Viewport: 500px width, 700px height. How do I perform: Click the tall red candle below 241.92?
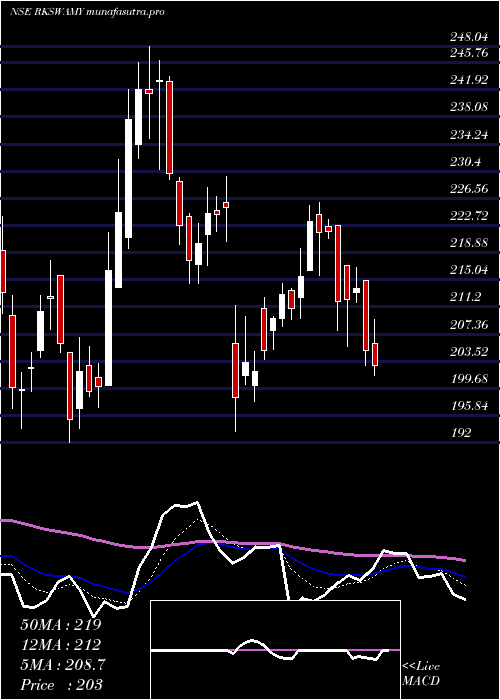(x=170, y=128)
